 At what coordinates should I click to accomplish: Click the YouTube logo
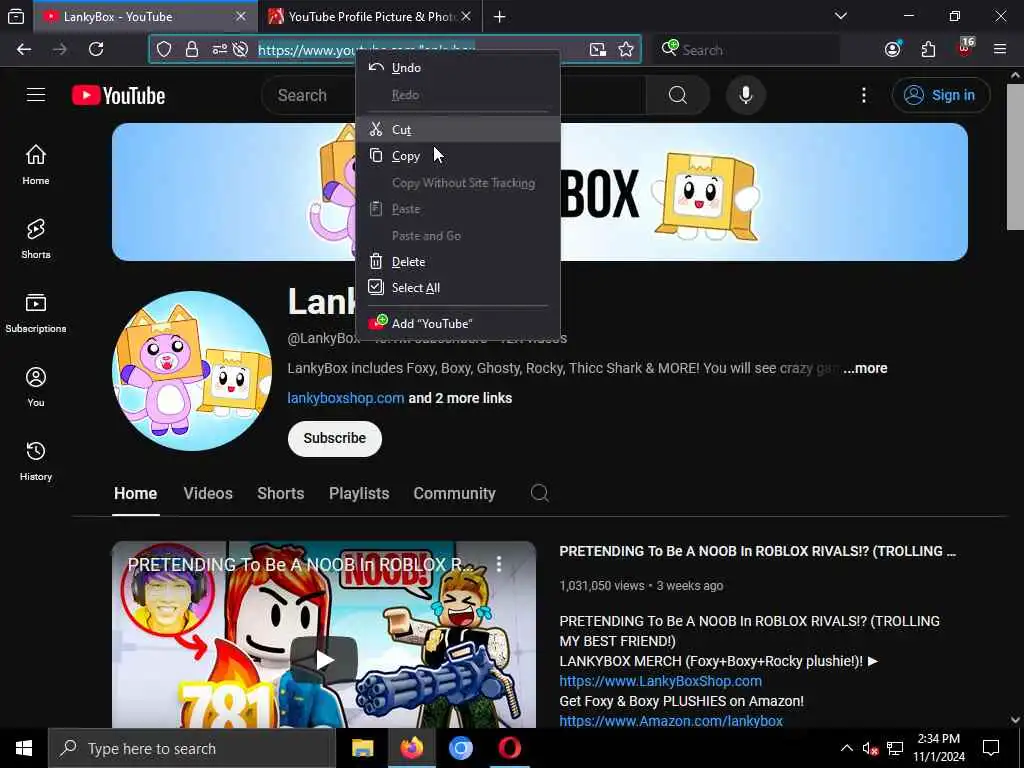[x=118, y=95]
